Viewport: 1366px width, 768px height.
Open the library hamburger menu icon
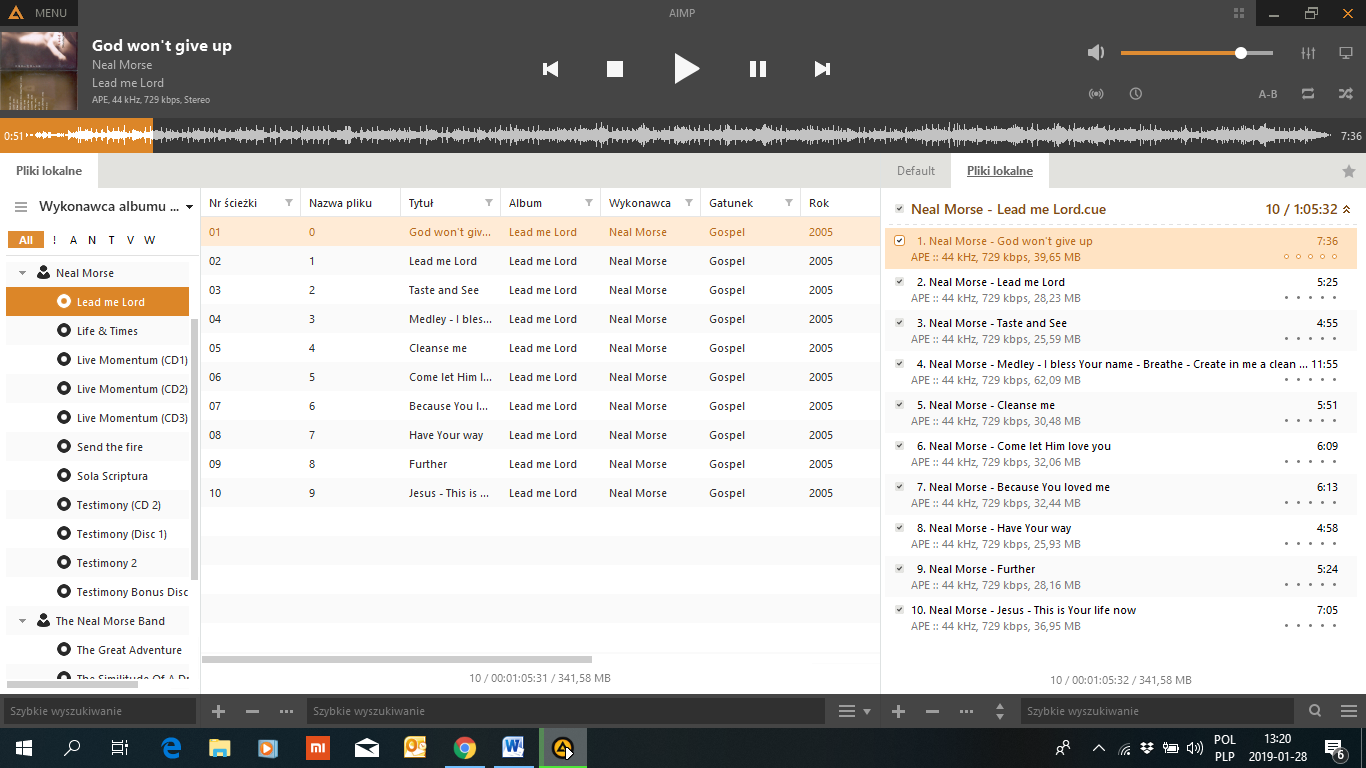click(21, 207)
